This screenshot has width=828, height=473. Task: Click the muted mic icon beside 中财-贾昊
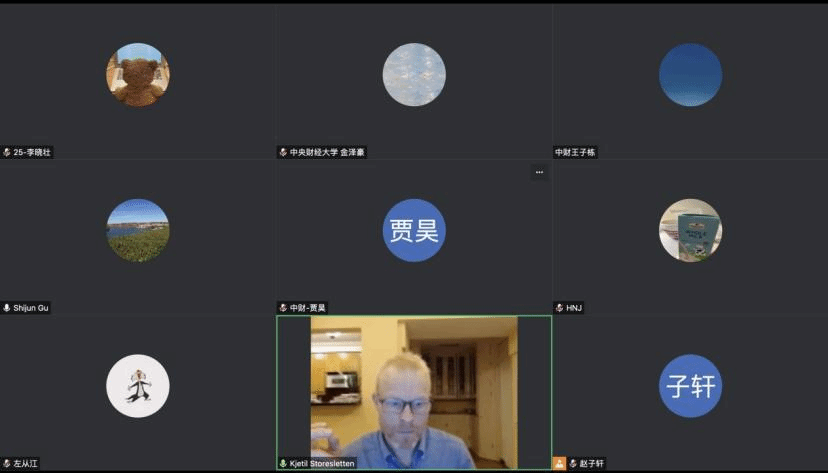pos(283,308)
